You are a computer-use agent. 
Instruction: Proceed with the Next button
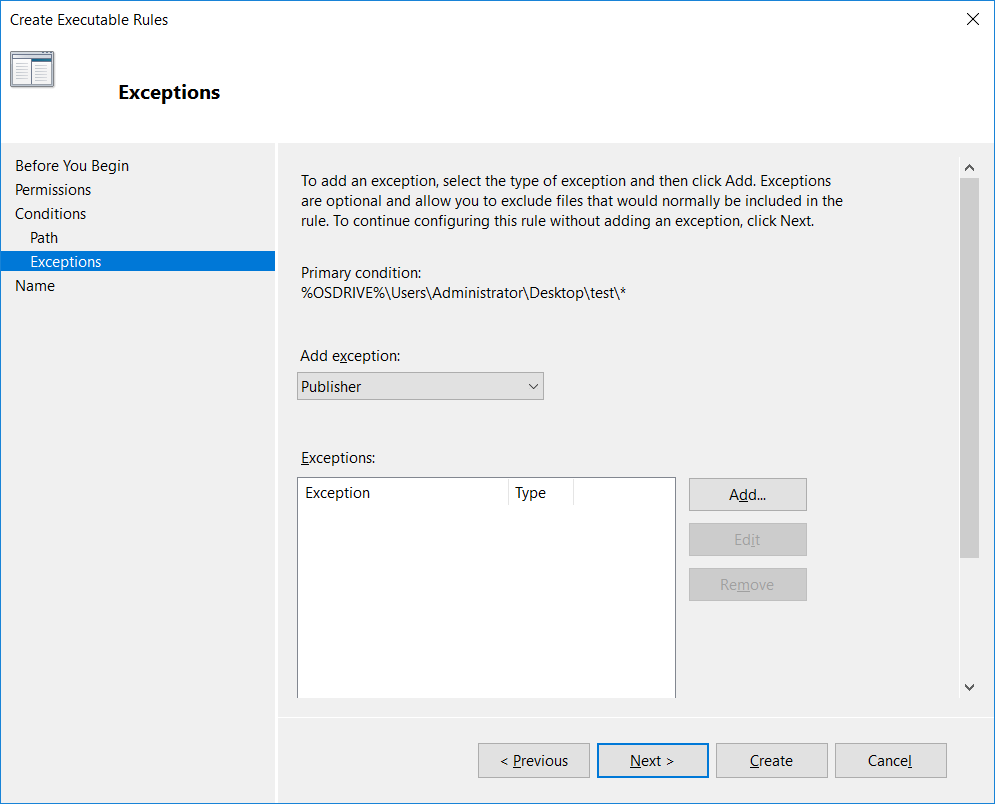coord(652,760)
